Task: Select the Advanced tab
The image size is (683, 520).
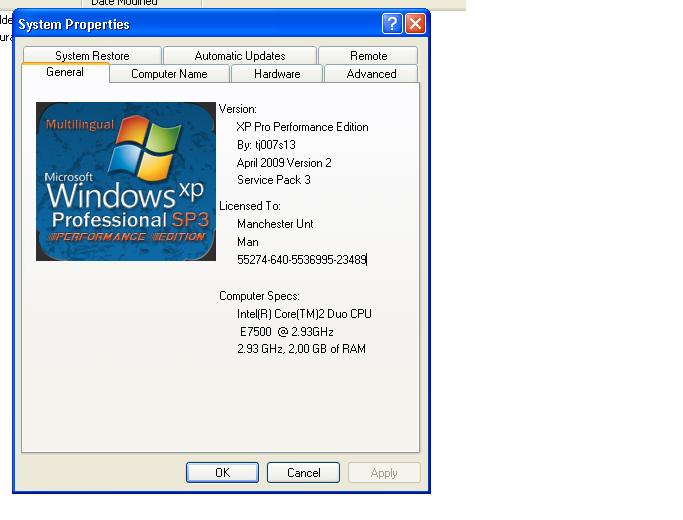Action: click(x=371, y=74)
